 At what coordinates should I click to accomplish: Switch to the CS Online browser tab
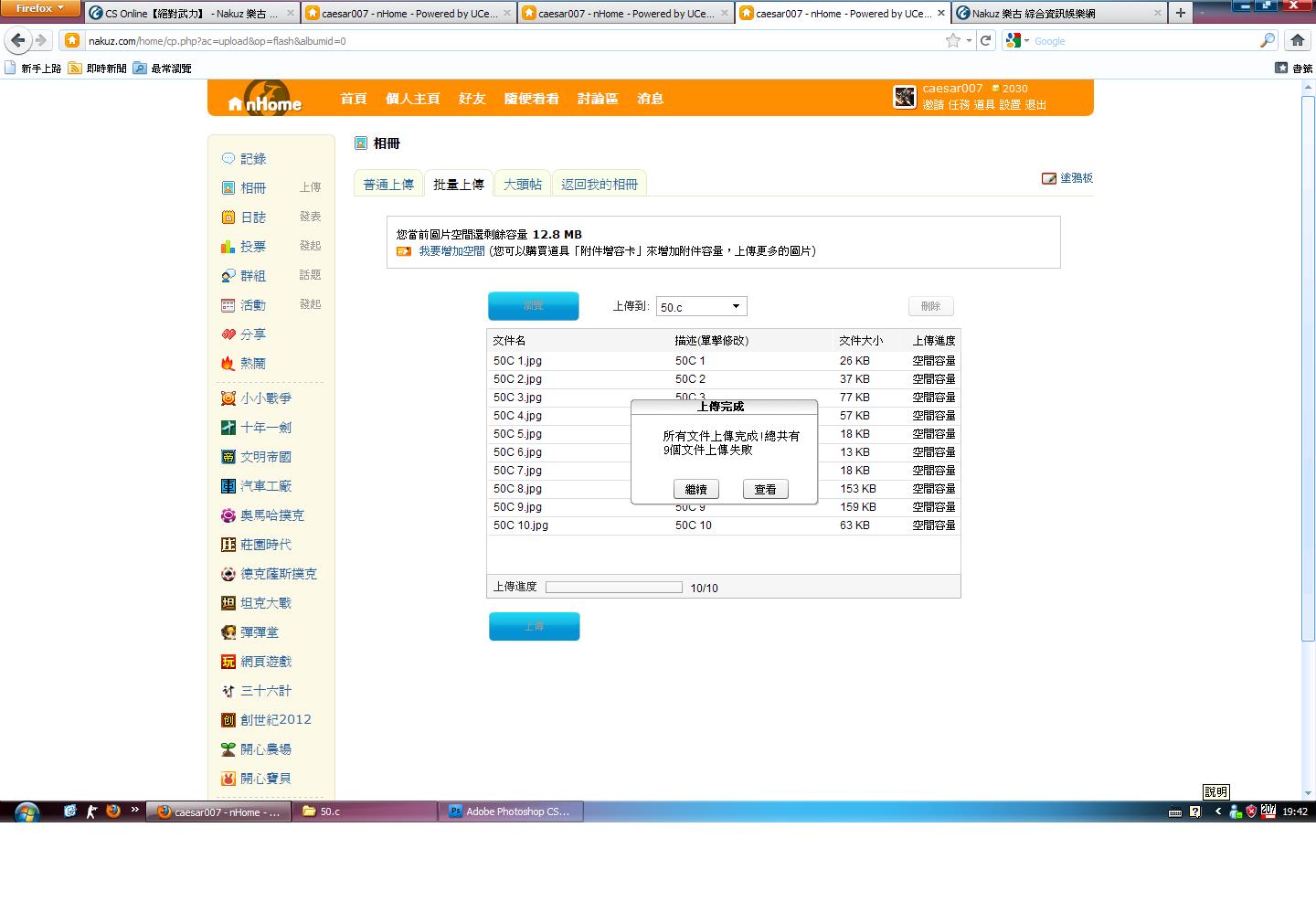192,13
